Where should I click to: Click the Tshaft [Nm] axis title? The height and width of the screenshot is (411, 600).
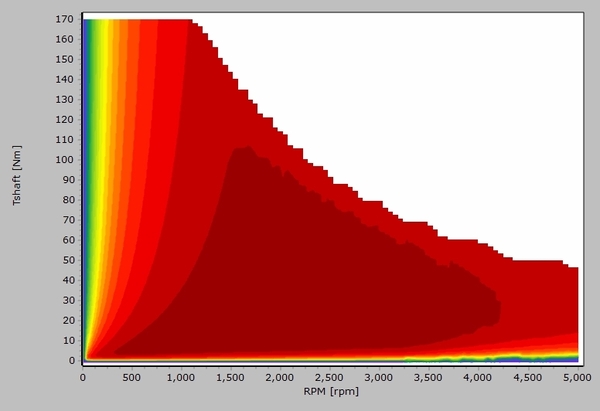16,175
